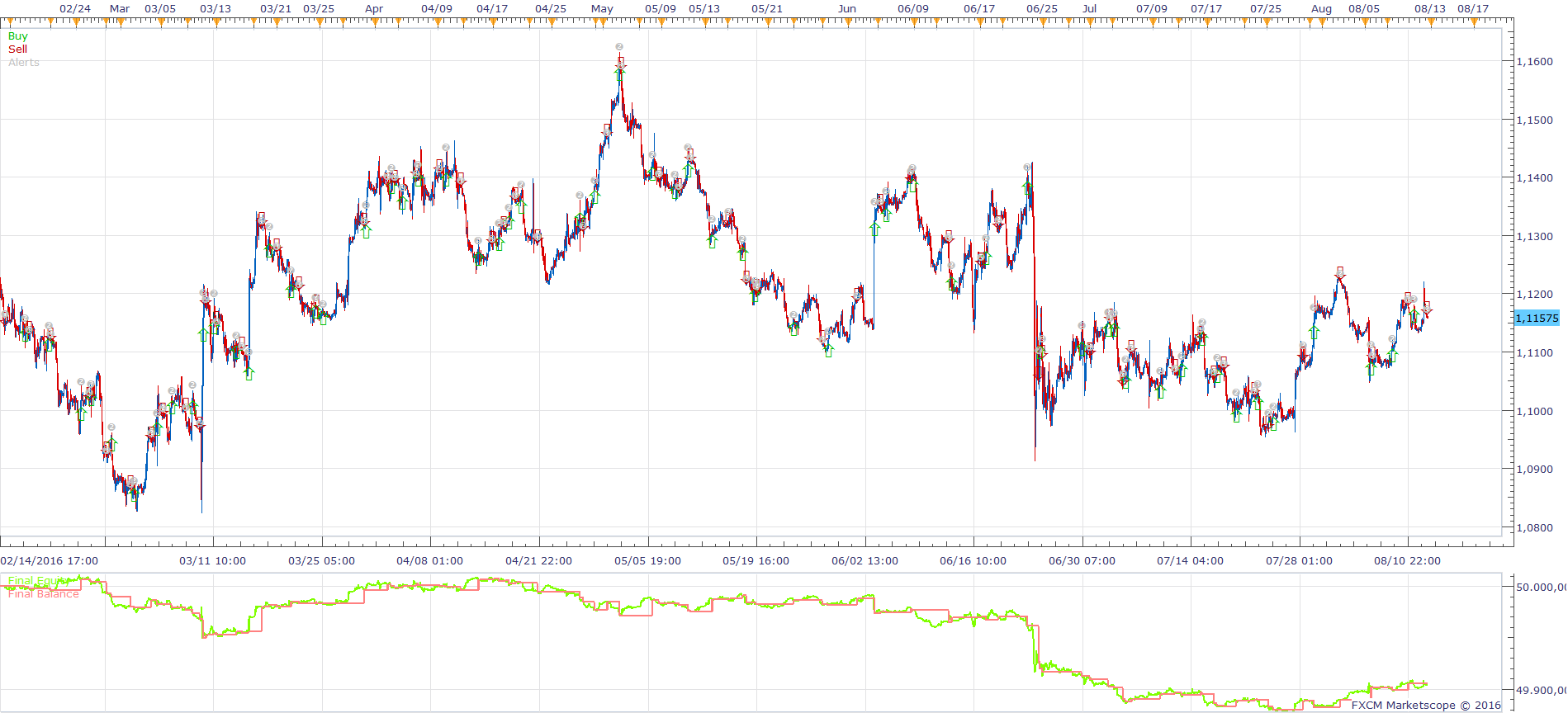1568x713 pixels.
Task: Click the 06/16 10:00 time label
Action: click(x=973, y=561)
